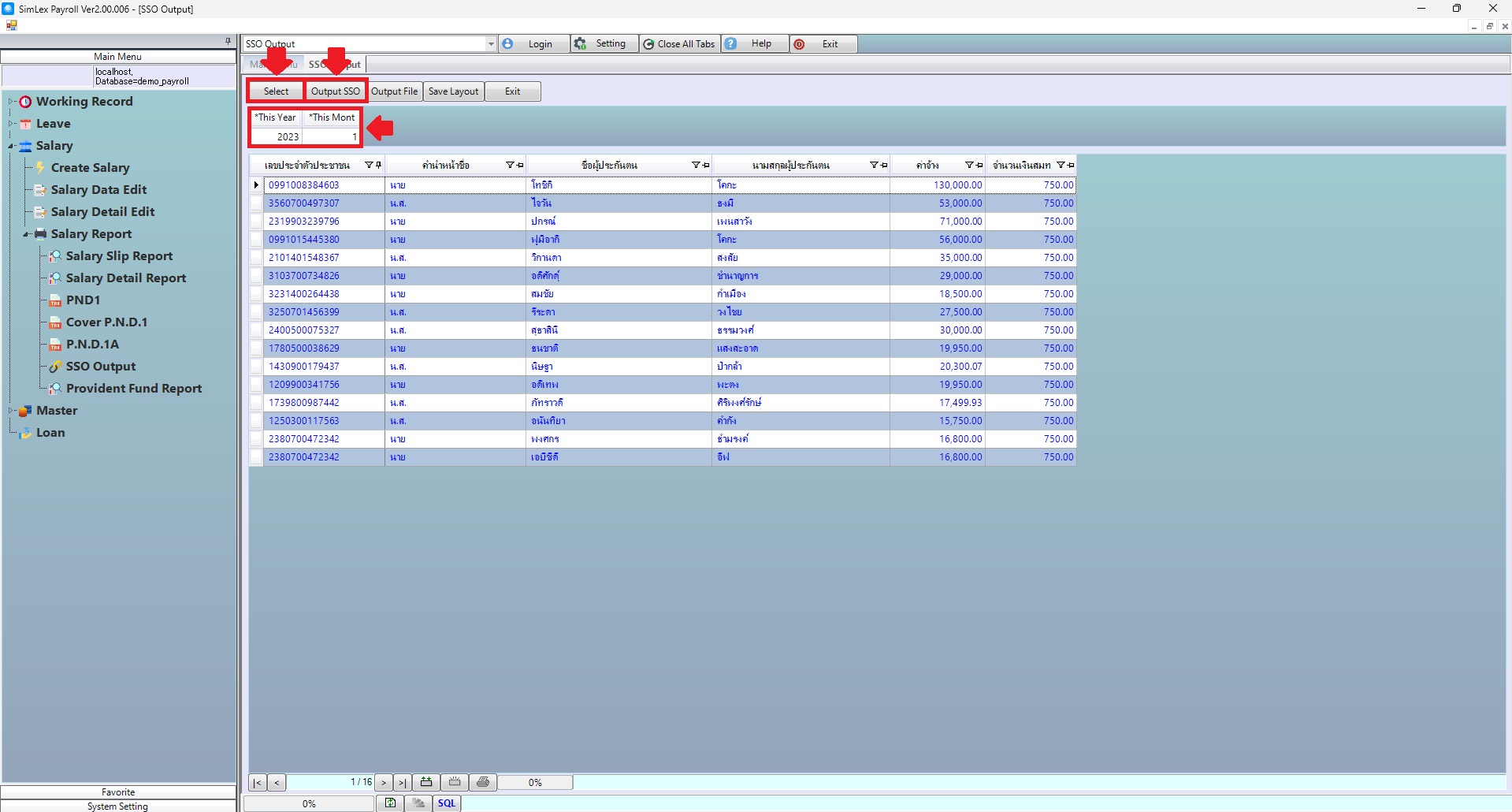
Task: Go to the last record with >| button
Action: point(402,783)
